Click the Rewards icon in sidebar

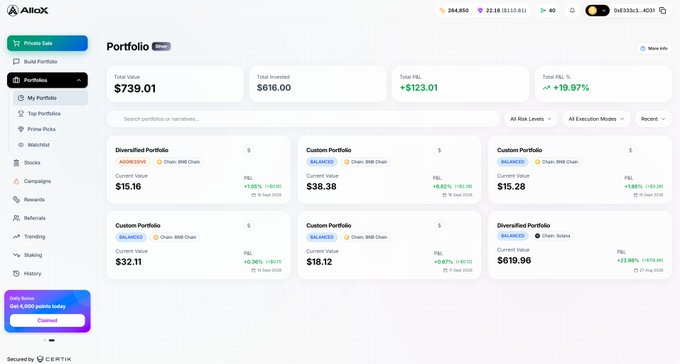(16, 200)
